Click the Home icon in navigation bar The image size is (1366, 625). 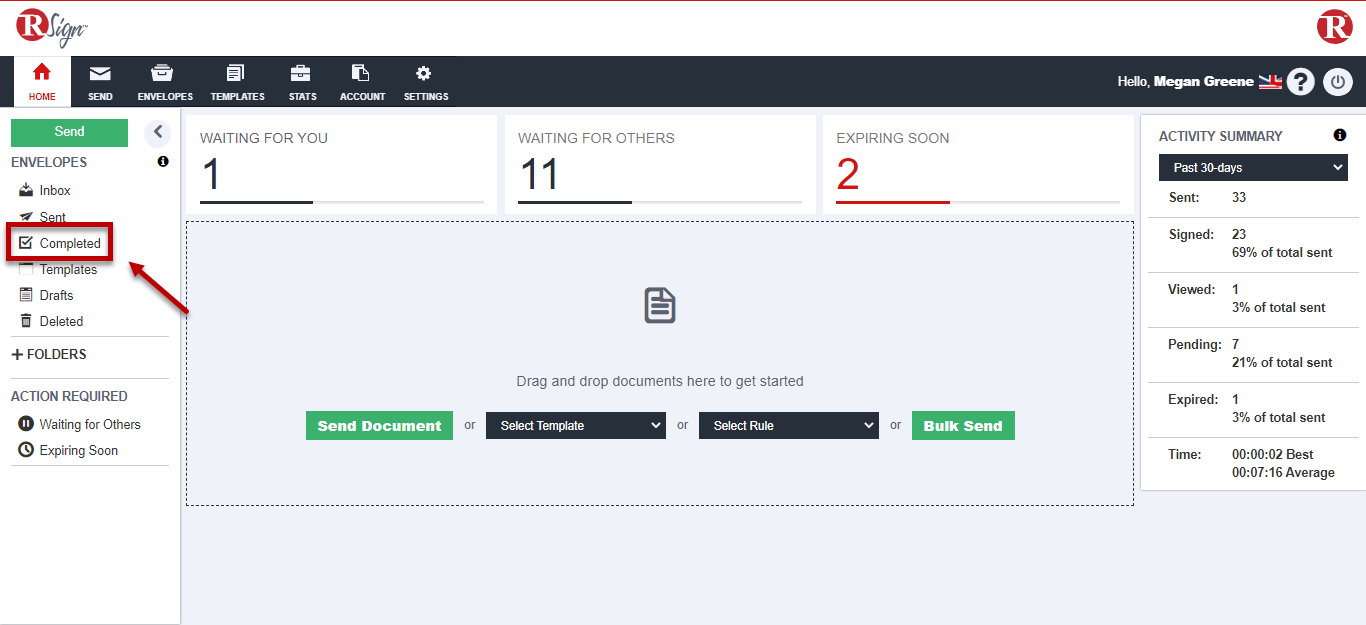click(42, 73)
